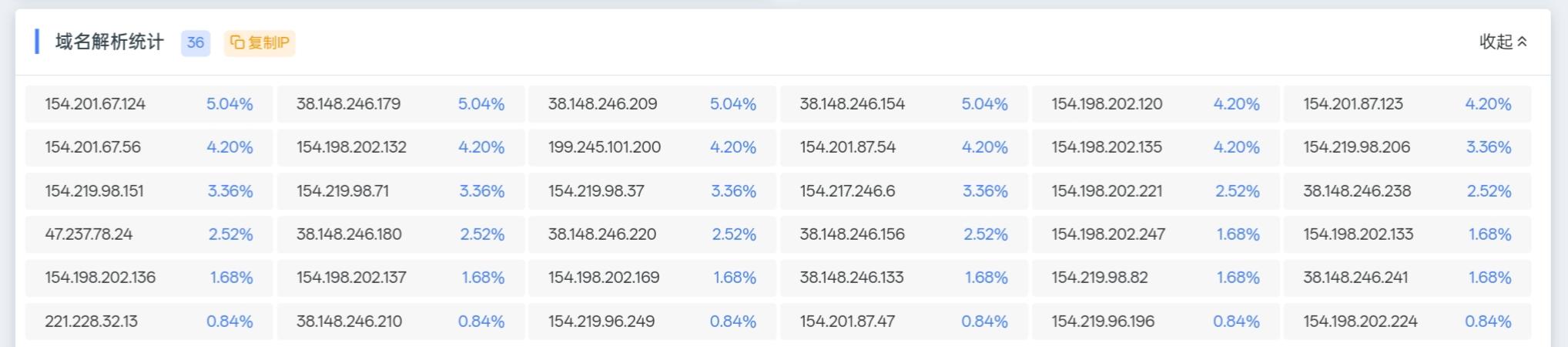Click IP address 221.228.32.13
The height and width of the screenshot is (347, 1568).
[91, 322]
